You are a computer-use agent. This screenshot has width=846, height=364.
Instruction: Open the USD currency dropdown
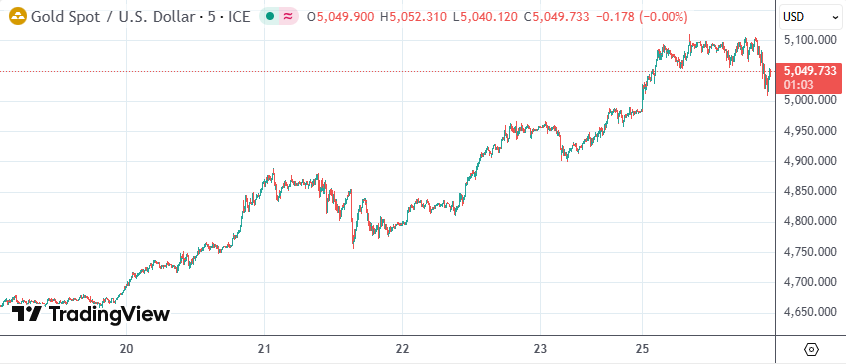(x=811, y=17)
